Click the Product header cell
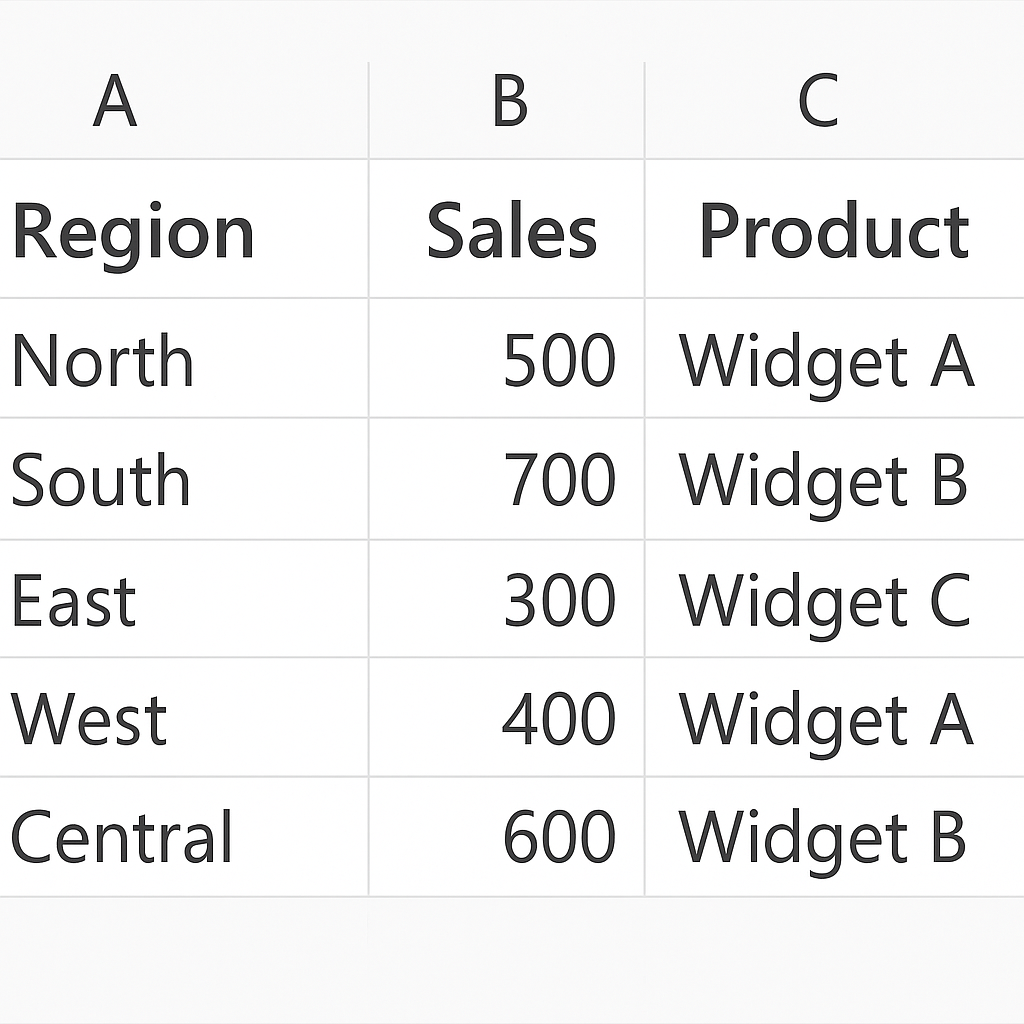Screen dimensions: 1024x1024 tap(834, 231)
